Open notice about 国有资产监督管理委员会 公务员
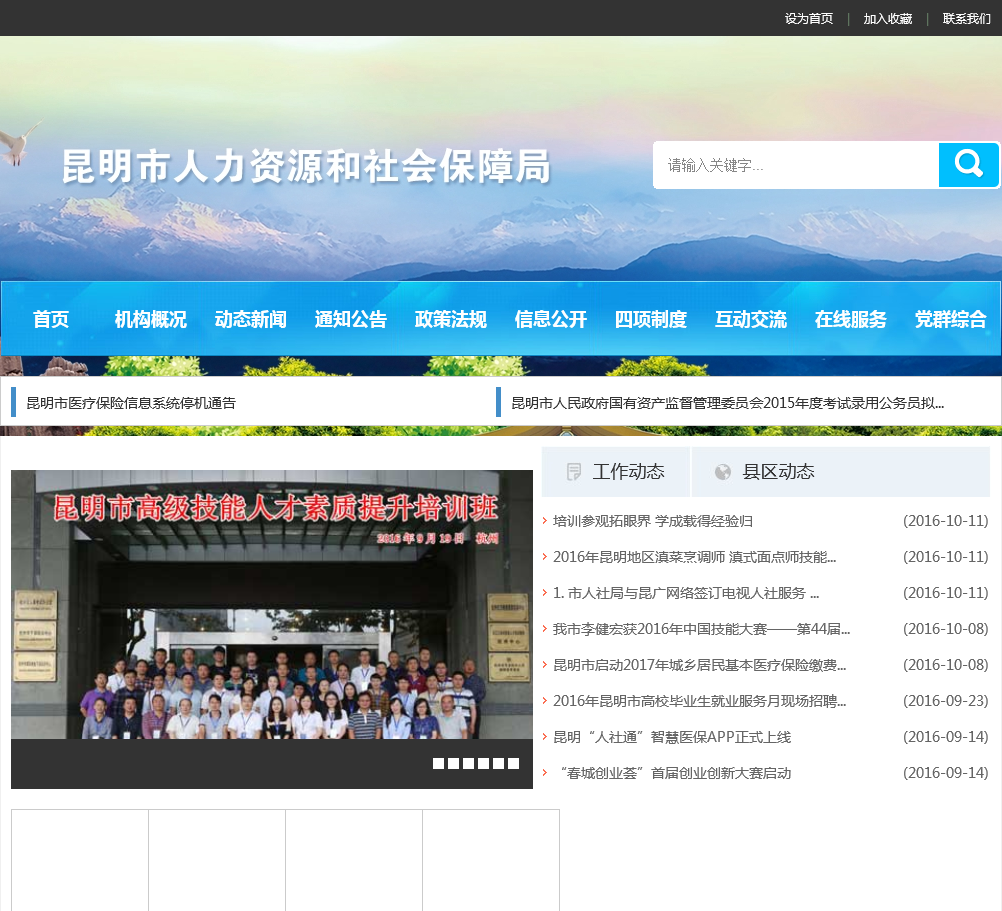The height and width of the screenshot is (911, 1002). tap(728, 403)
